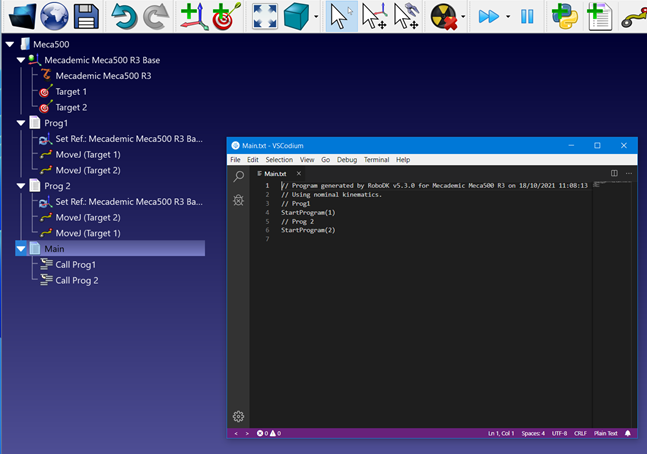Toggle the Select cursor tool
The image size is (647, 454).
[342, 16]
